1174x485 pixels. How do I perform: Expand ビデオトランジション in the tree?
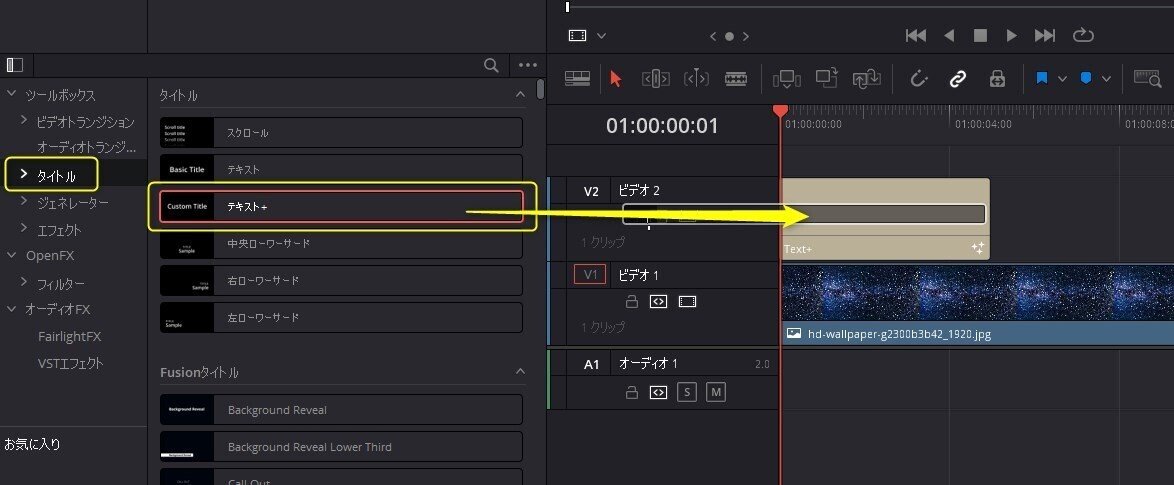[24, 120]
